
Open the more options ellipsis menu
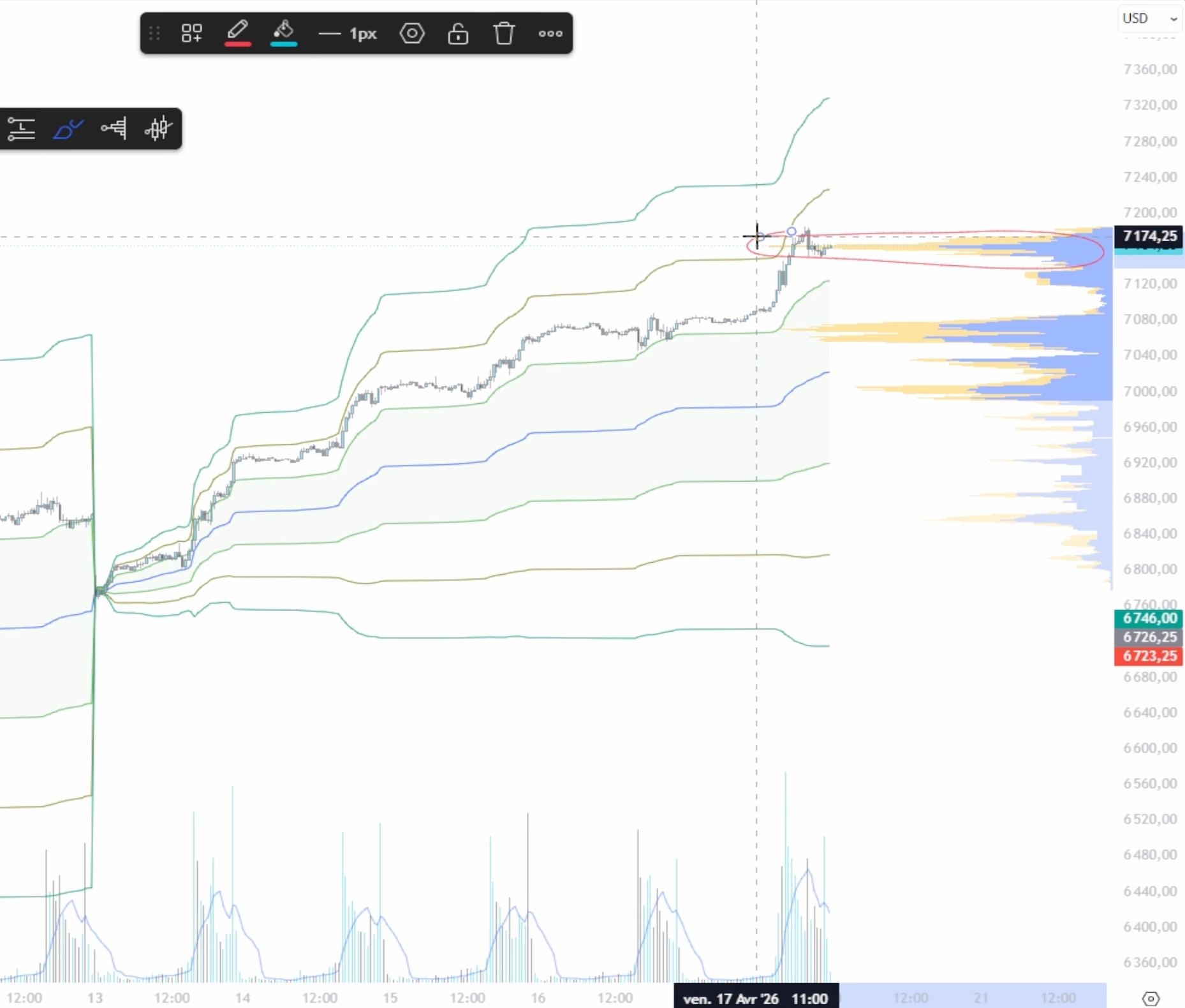(x=550, y=33)
